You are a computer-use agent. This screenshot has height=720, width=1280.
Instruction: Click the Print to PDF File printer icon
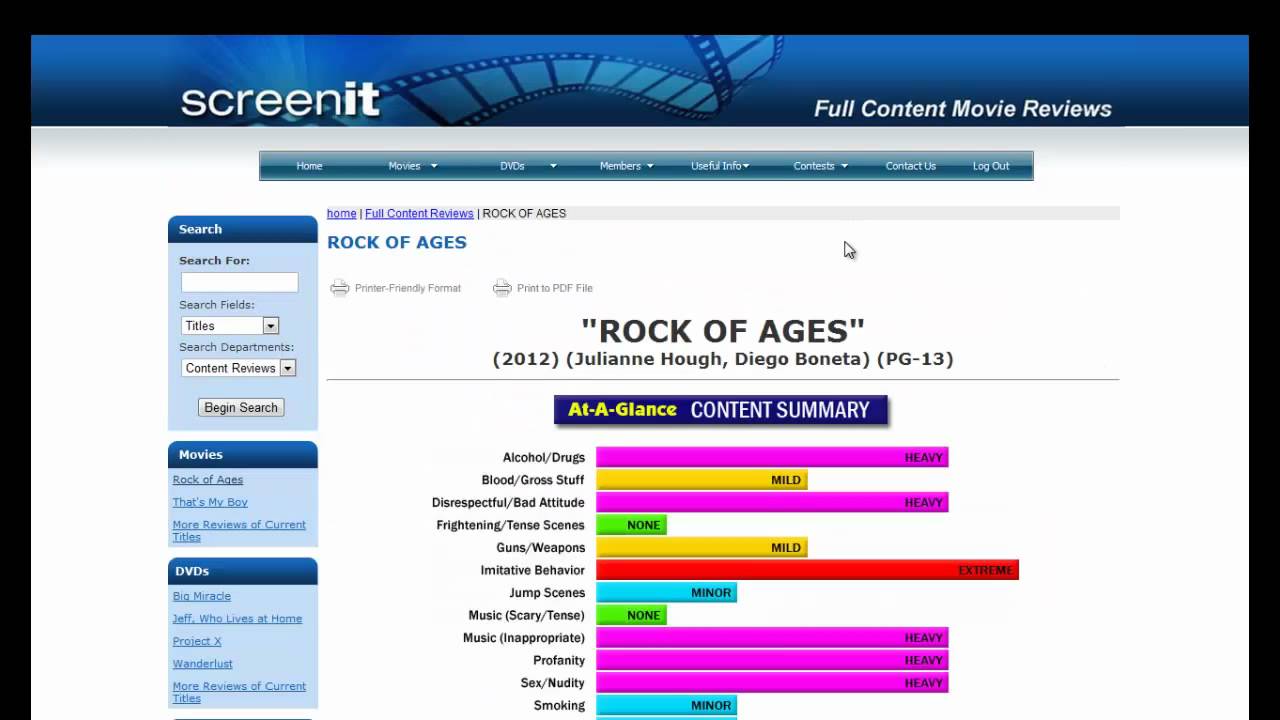[x=502, y=288]
